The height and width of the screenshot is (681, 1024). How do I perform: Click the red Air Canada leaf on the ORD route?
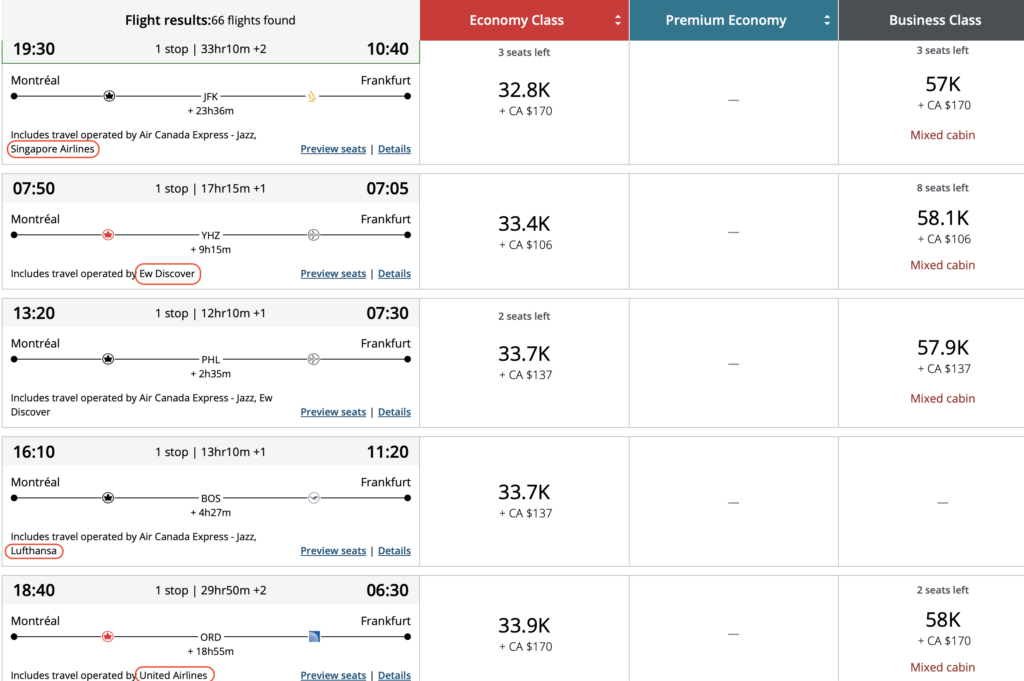109,636
